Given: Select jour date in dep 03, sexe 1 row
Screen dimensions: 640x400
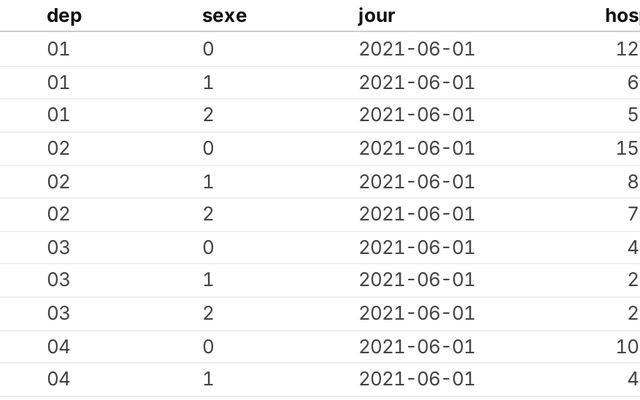Looking at the screenshot, I should tap(416, 280).
